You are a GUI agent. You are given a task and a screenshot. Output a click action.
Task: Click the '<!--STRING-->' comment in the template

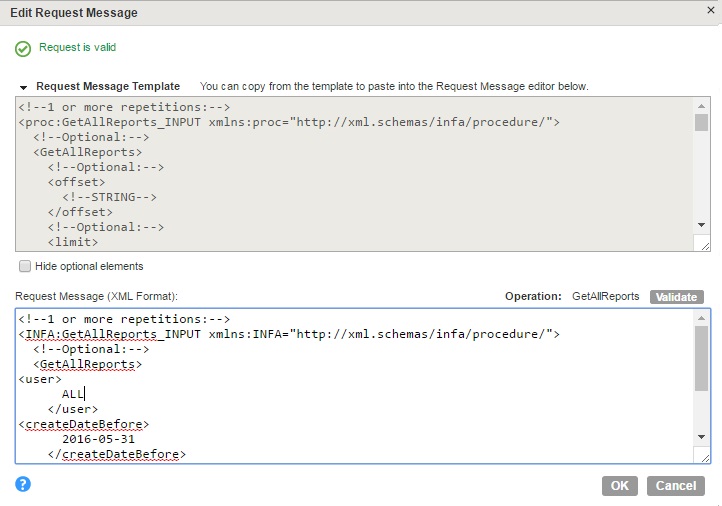coord(110,198)
